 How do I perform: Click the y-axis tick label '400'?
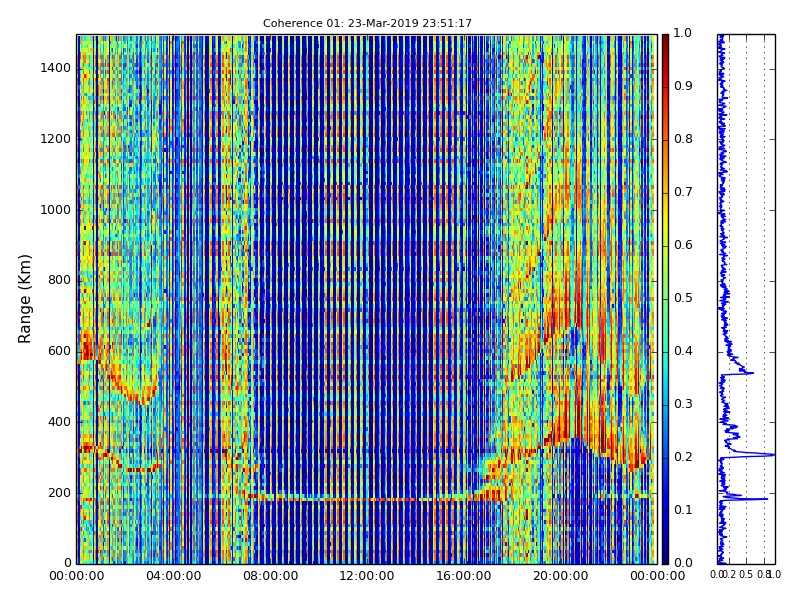(59, 422)
